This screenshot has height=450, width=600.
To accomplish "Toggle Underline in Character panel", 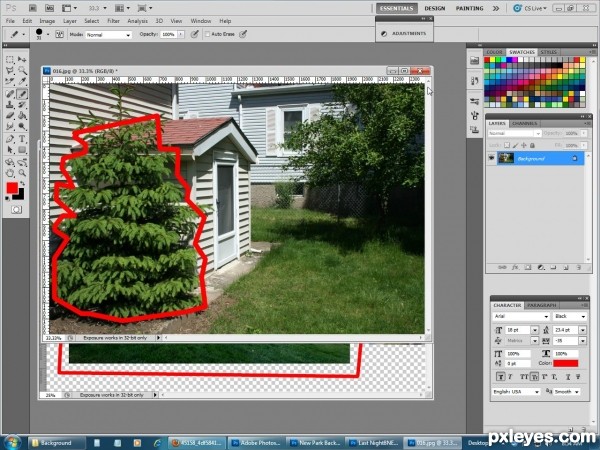I will pos(568,377).
